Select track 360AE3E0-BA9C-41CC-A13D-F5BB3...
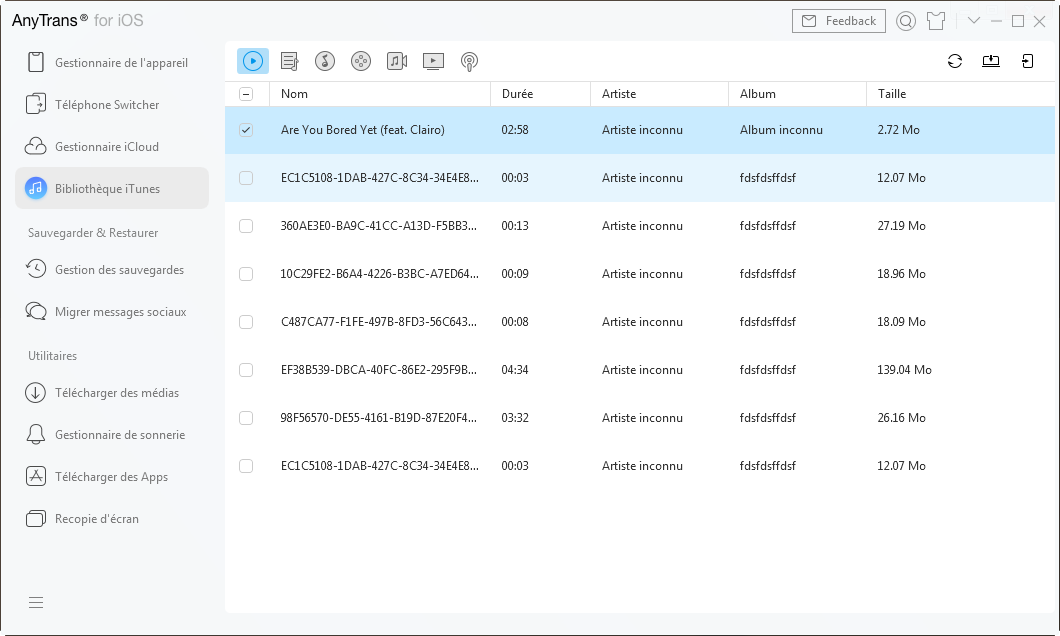The image size is (1060, 636). click(x=379, y=226)
